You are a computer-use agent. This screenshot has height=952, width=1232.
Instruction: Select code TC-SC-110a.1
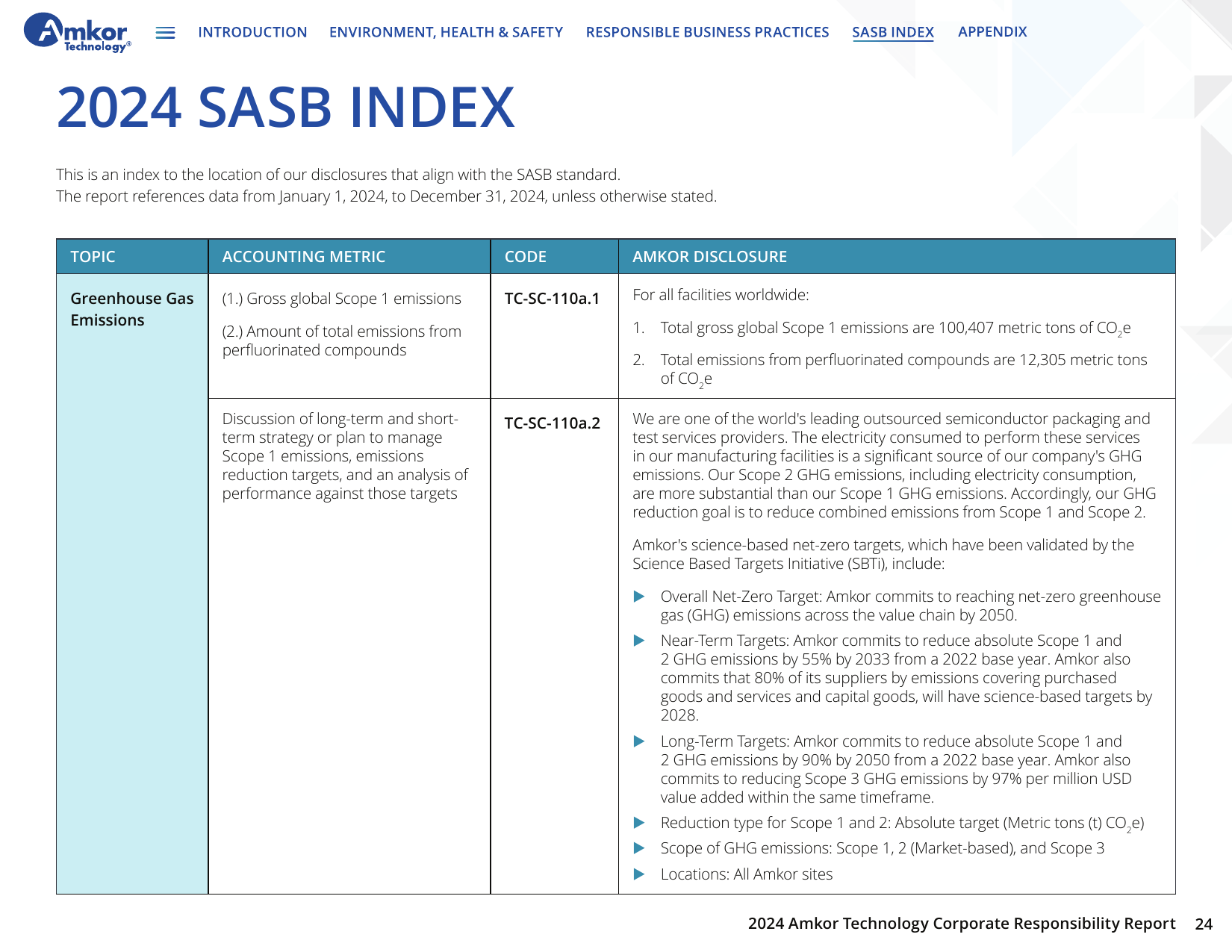(x=552, y=299)
